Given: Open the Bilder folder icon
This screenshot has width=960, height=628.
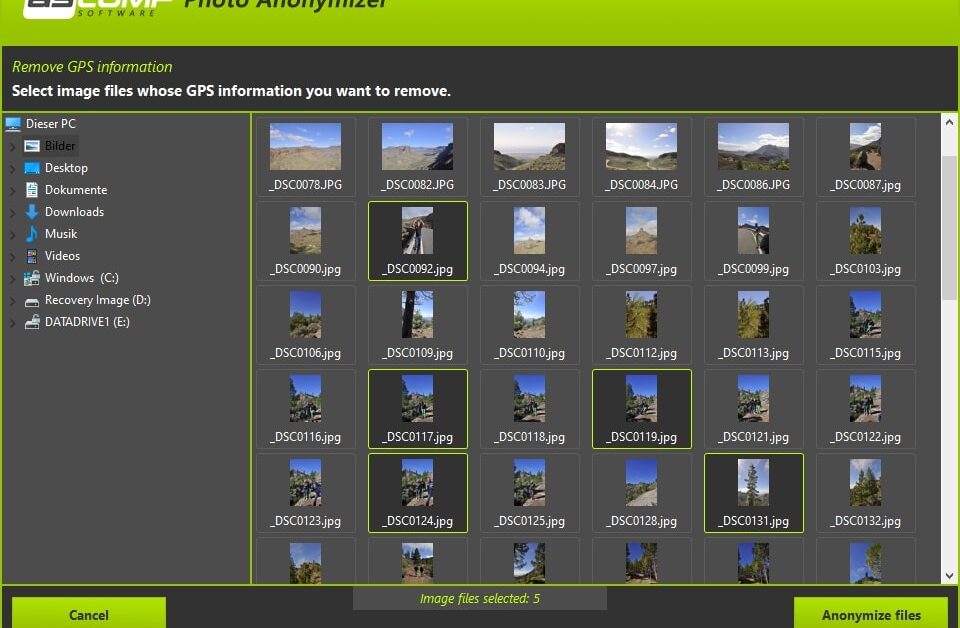Looking at the screenshot, I should point(33,145).
